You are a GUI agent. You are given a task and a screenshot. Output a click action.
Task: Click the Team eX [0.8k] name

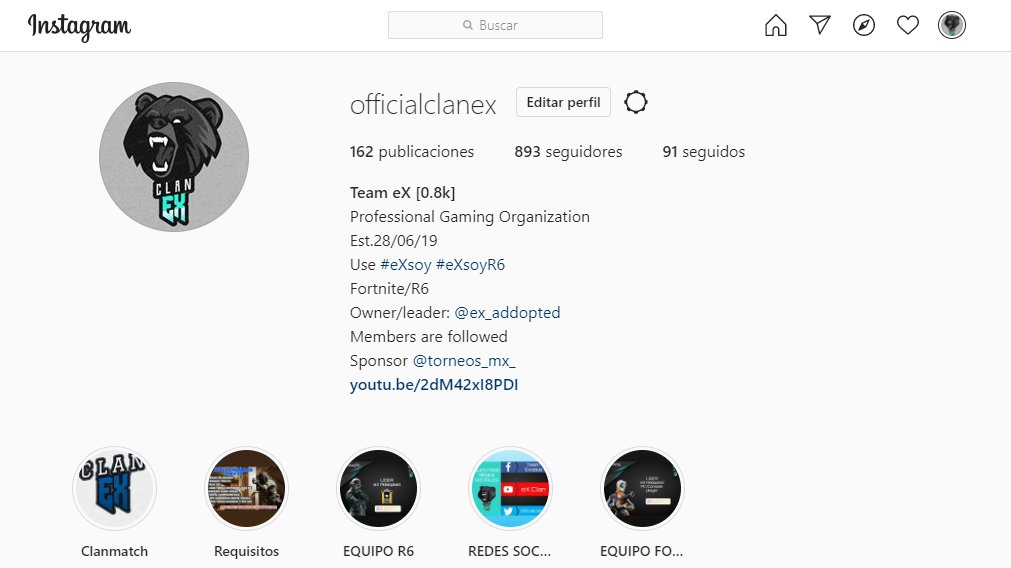pyautogui.click(x=402, y=193)
